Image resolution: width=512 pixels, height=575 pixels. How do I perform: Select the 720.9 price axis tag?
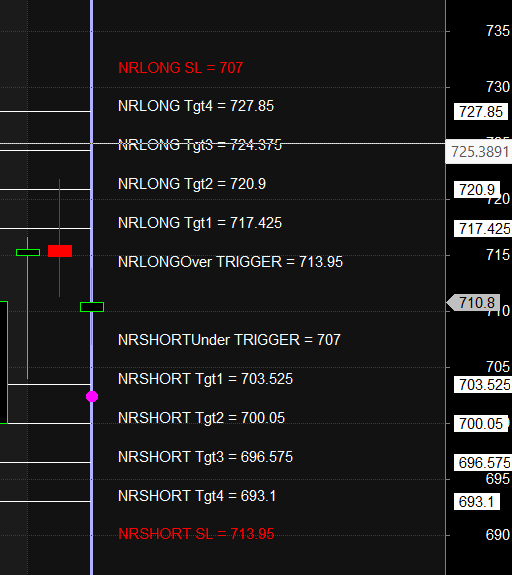(477, 190)
